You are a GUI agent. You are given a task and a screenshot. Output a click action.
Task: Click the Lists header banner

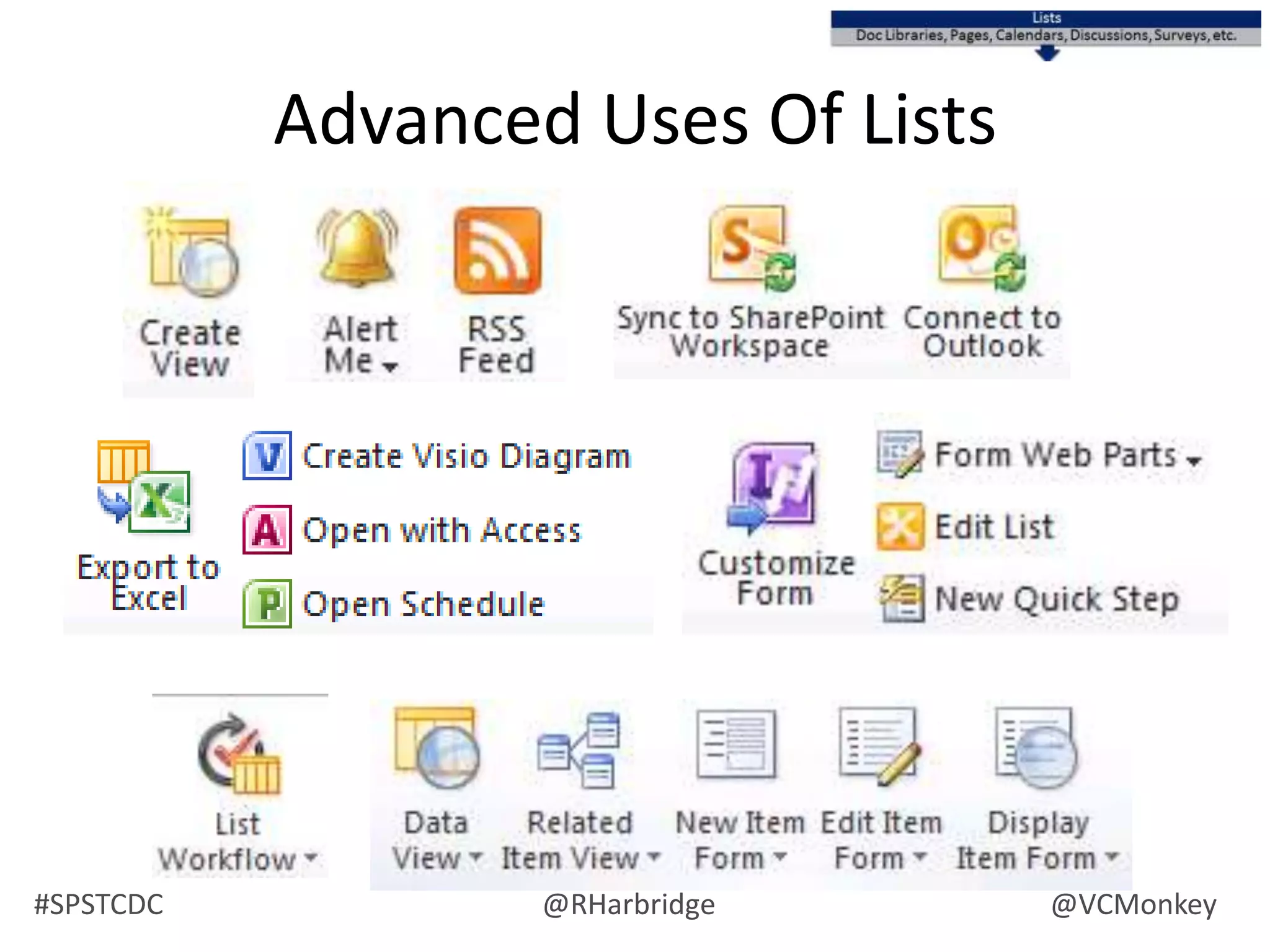click(1046, 19)
